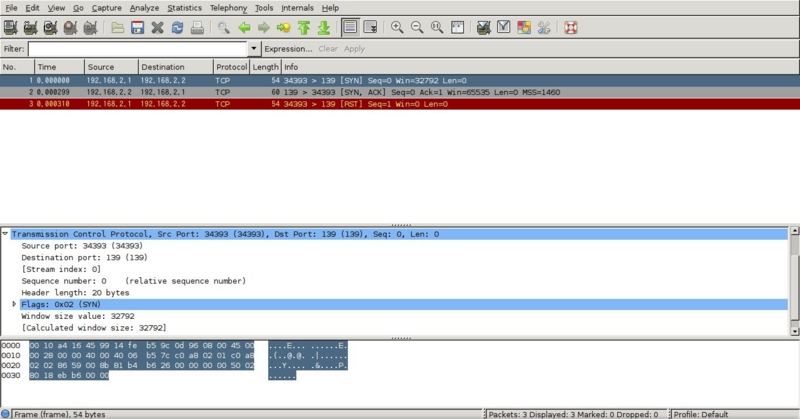Viewport: 800px width, 419px height.
Task: Zoom in on packet text
Action: [397, 28]
